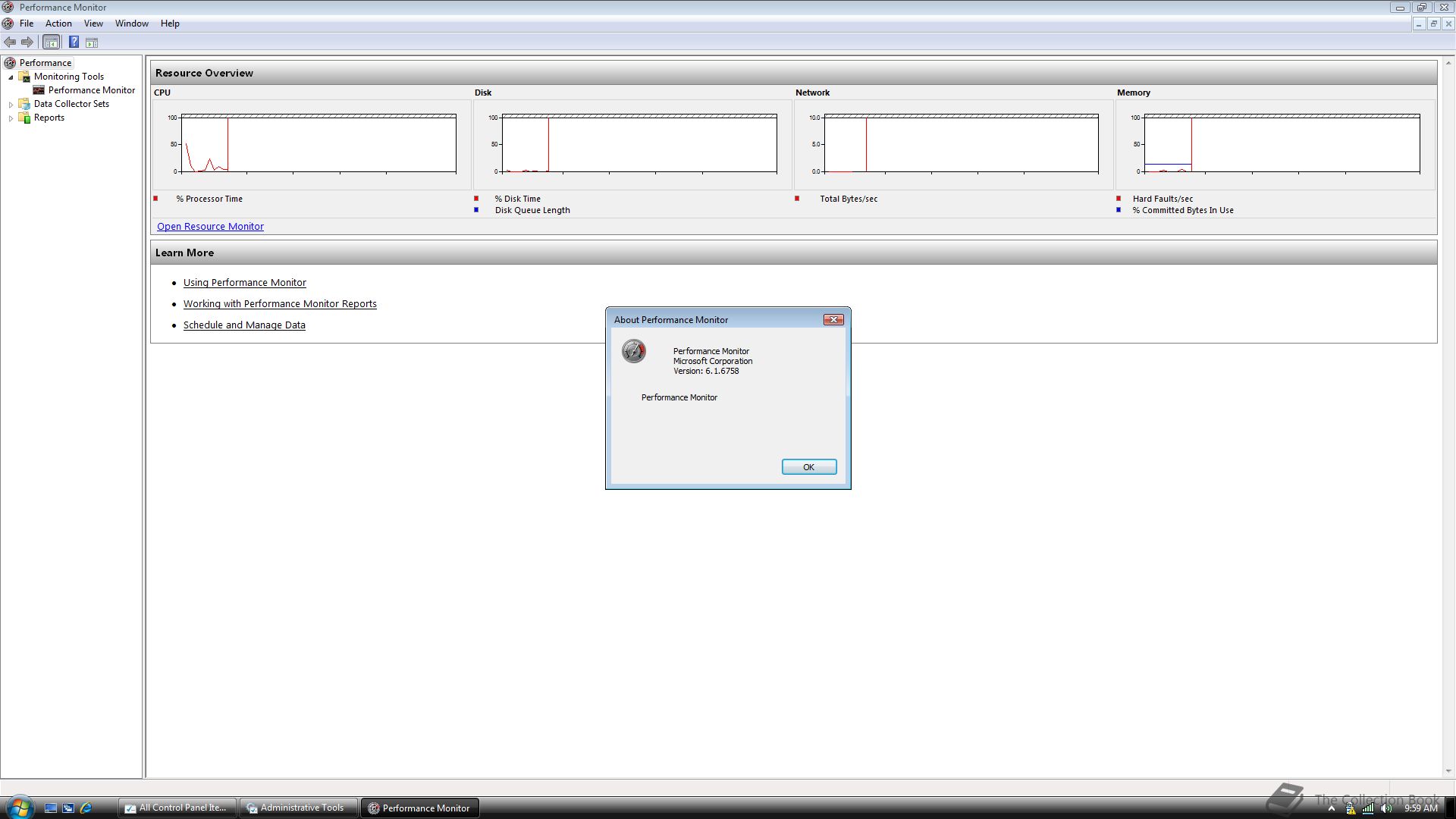
Task: Select the Monitoring Tools folder
Action: pos(69,77)
